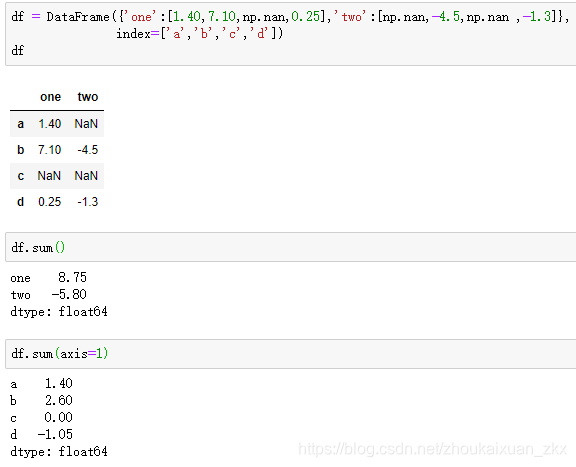
Task: Click NaN in row c column two
Action: tap(86, 176)
